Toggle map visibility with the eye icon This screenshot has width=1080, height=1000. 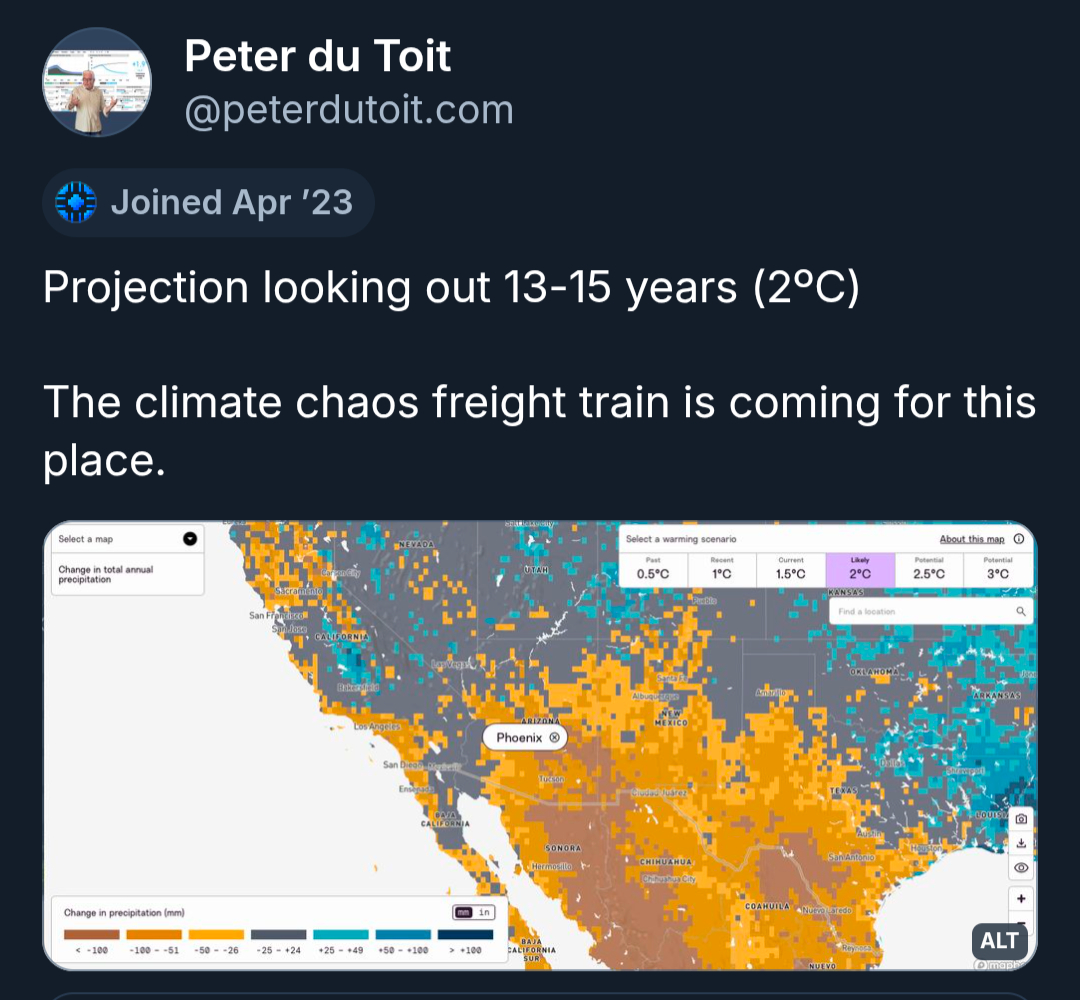1020,867
